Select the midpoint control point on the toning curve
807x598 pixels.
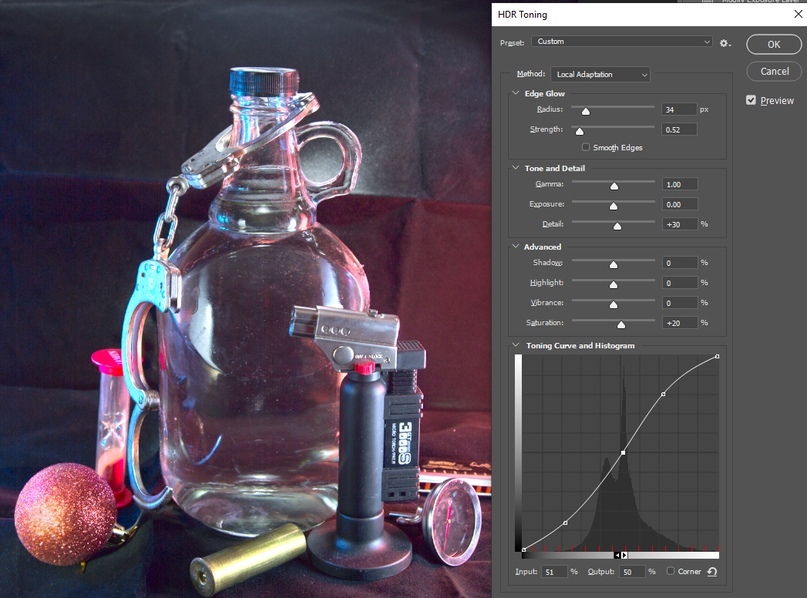click(623, 453)
